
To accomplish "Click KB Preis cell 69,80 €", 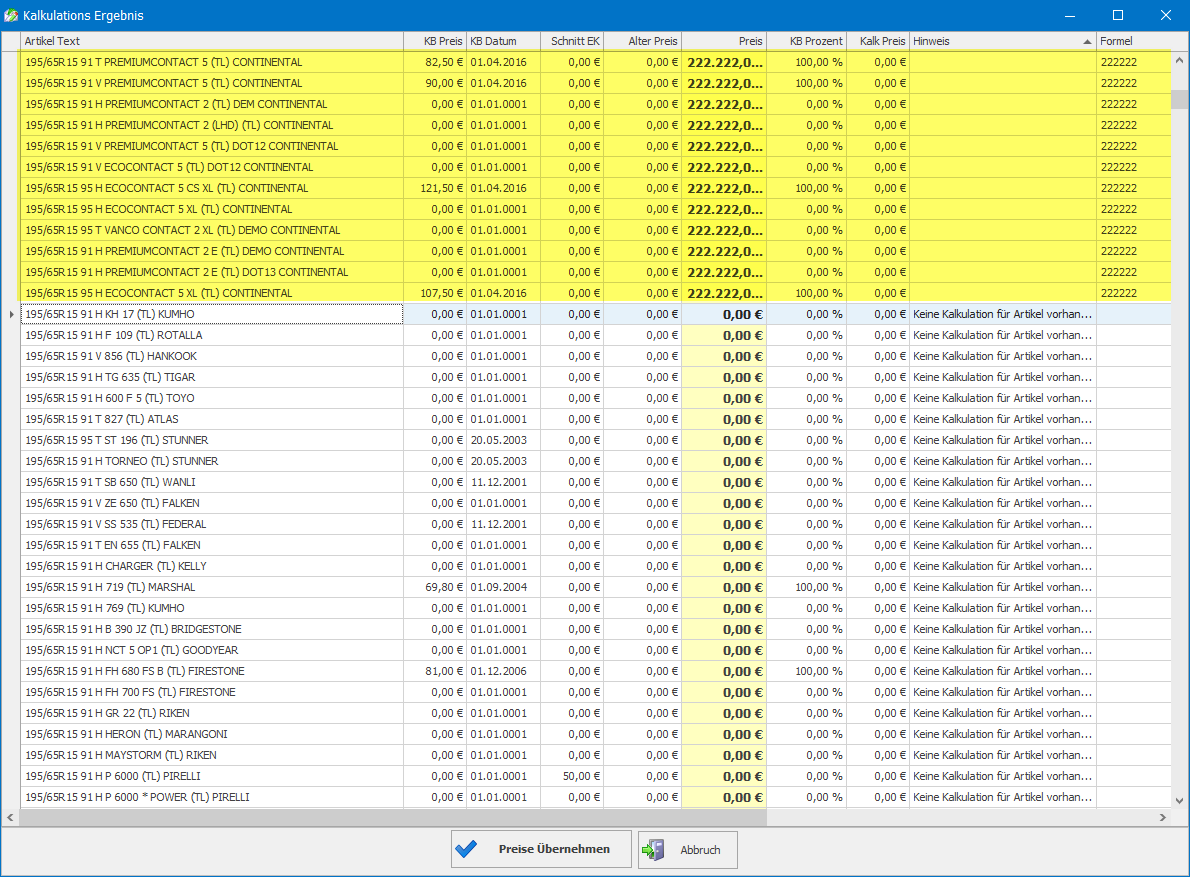I will point(435,587).
